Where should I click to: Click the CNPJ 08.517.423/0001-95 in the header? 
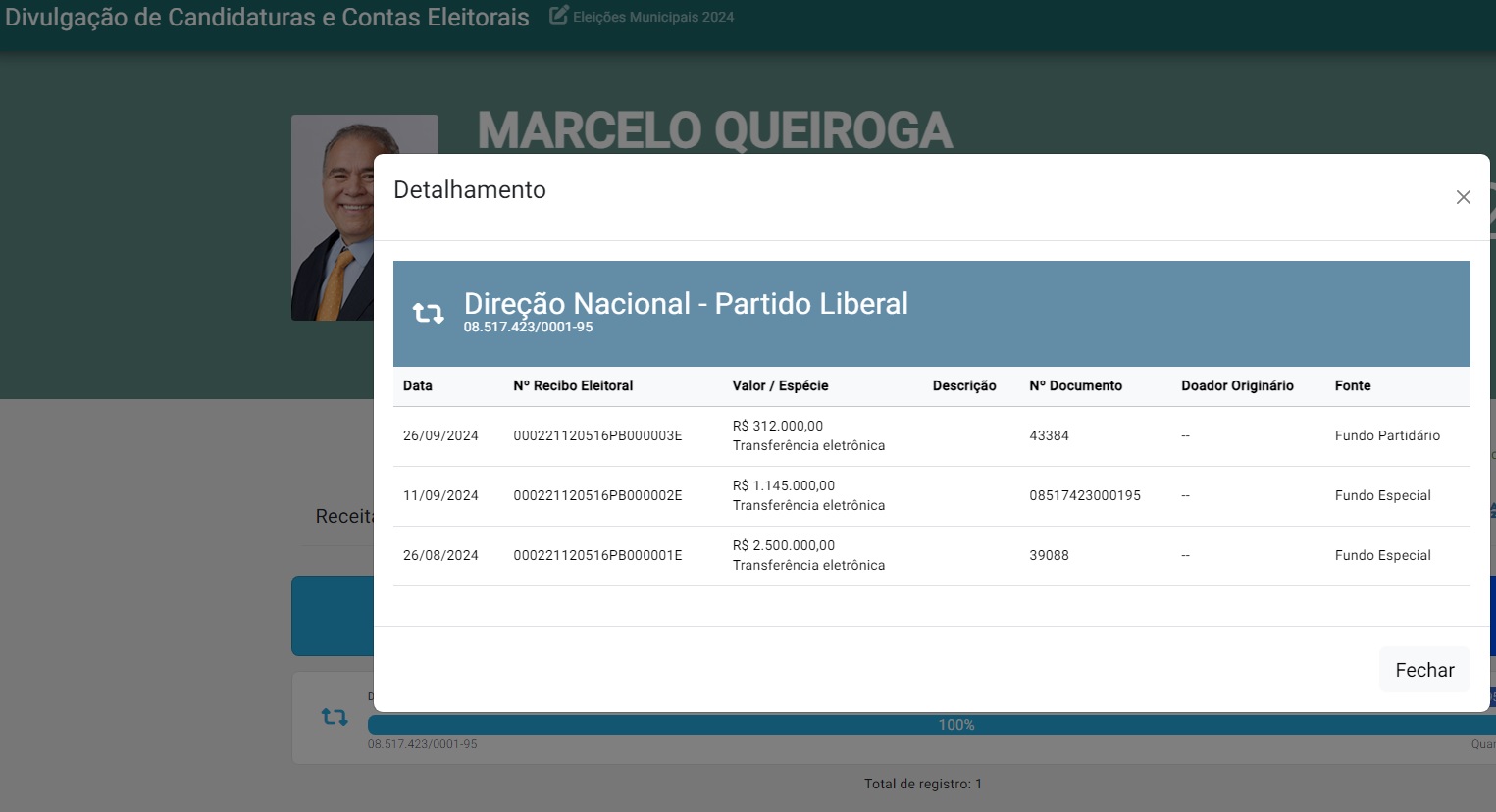[528, 328]
